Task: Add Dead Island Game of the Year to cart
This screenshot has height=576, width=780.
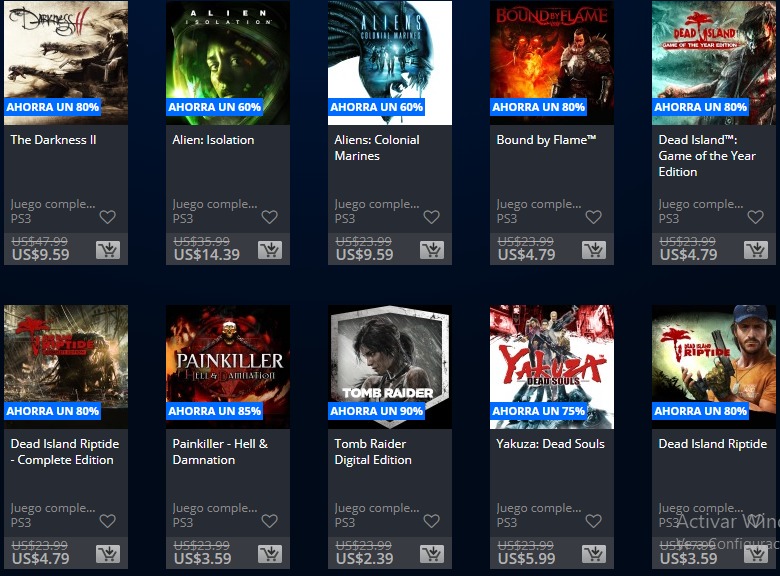Action: click(x=757, y=250)
